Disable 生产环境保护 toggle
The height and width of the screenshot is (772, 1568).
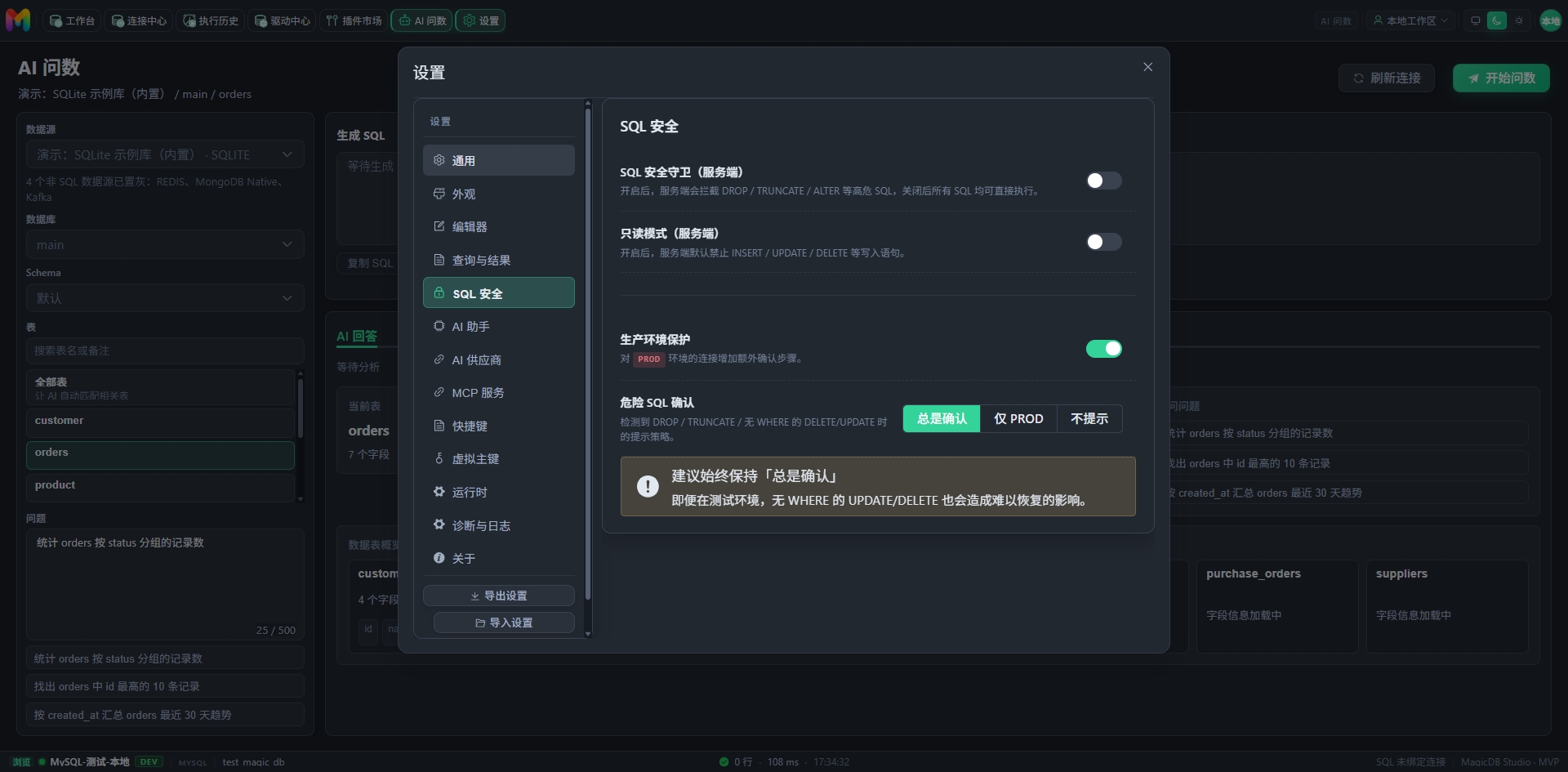(1103, 349)
